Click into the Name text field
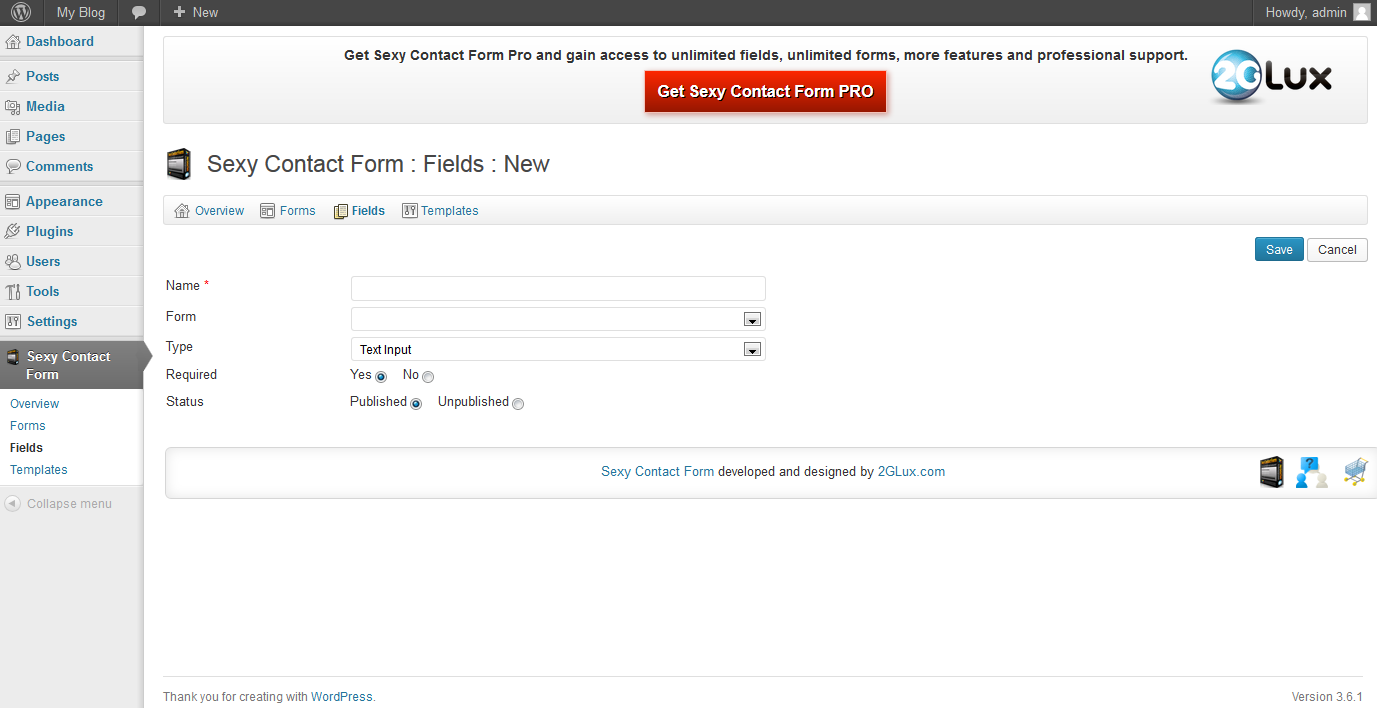 tap(558, 289)
